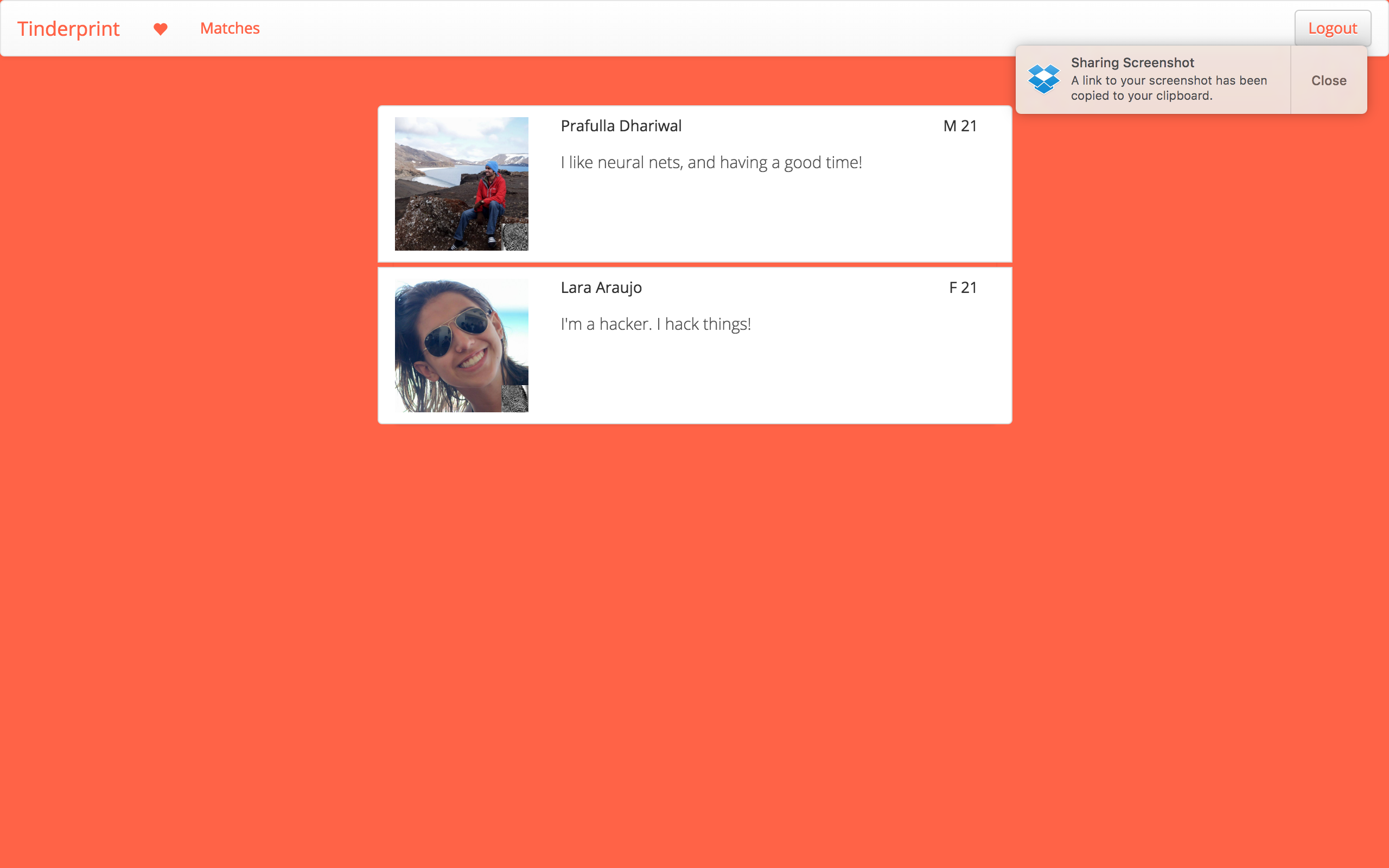Click the Tinderprint brand logo

click(x=68, y=29)
